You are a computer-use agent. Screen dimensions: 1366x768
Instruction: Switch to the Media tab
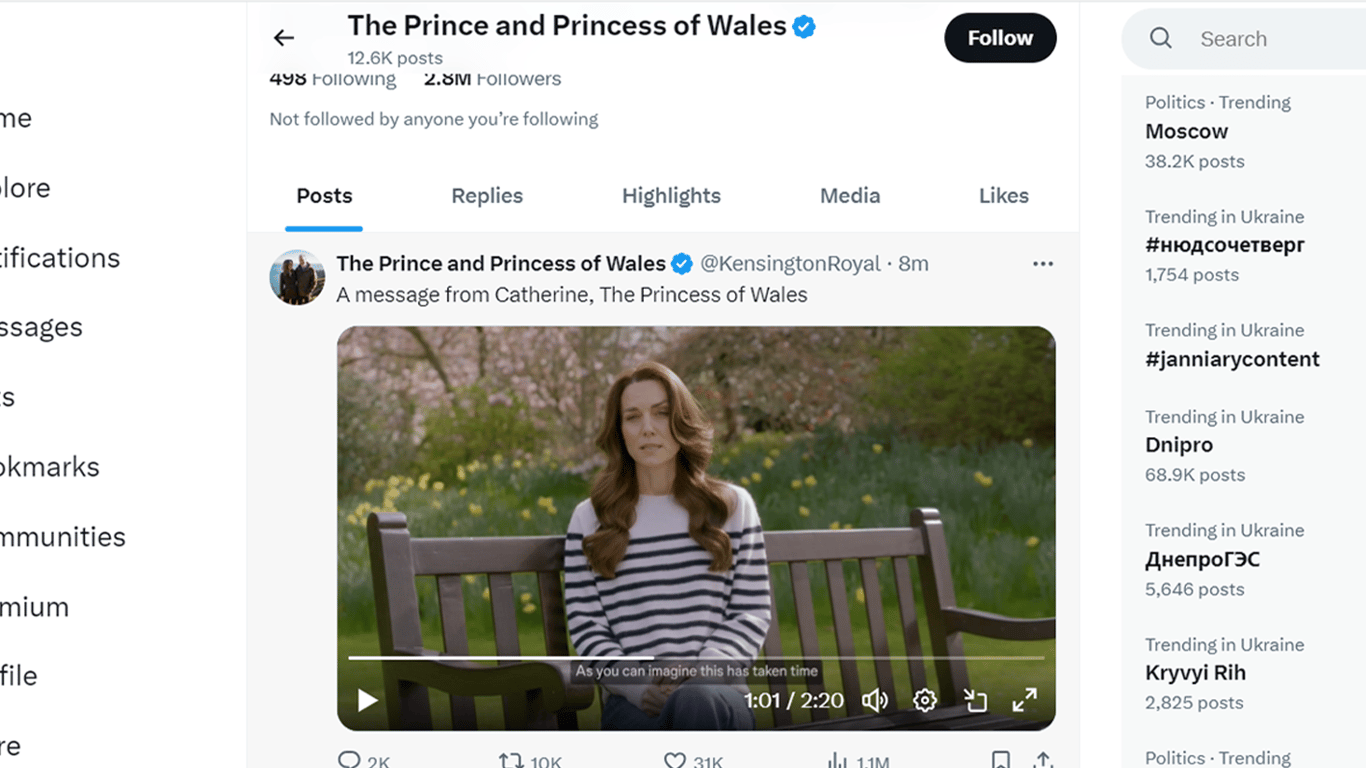point(849,195)
